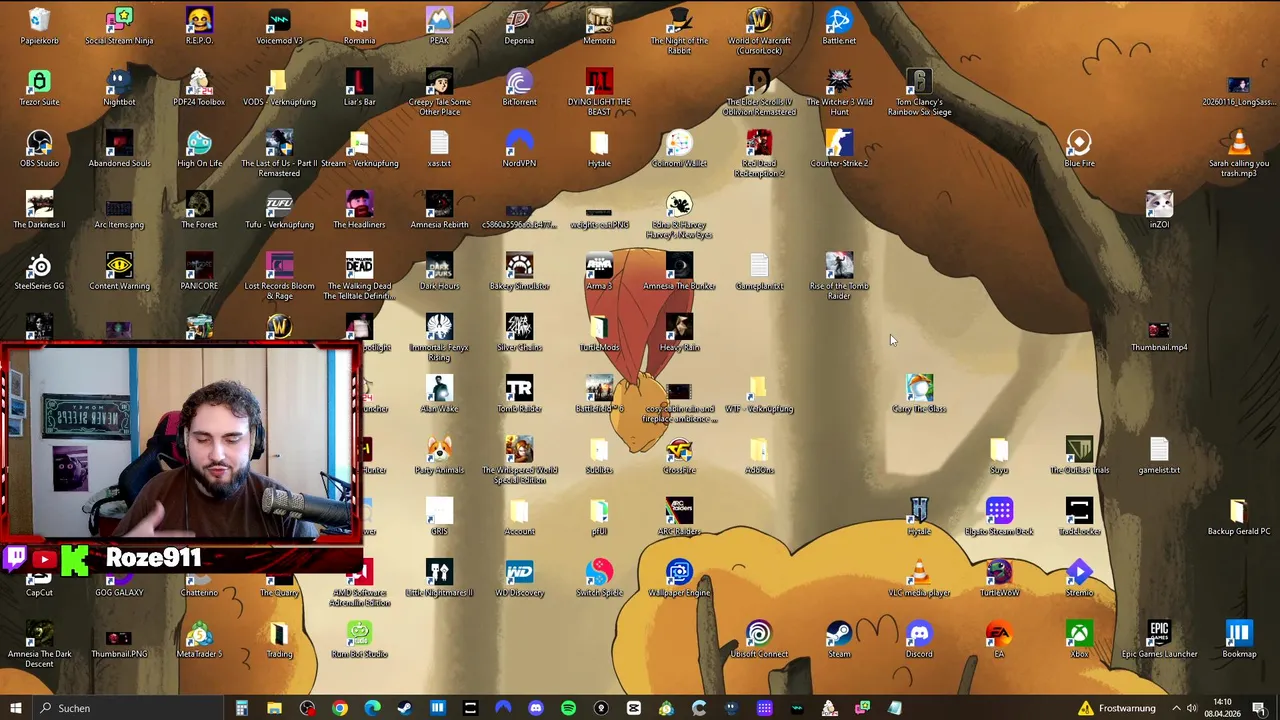Screen dimensions: 1280x720
Task: Open Discord desktop shortcut
Action: pyautogui.click(x=919, y=639)
